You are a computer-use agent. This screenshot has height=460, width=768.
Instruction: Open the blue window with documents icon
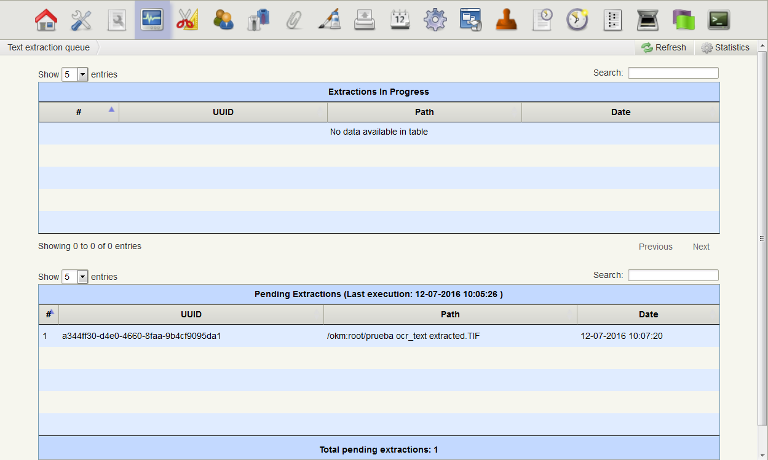[471, 20]
